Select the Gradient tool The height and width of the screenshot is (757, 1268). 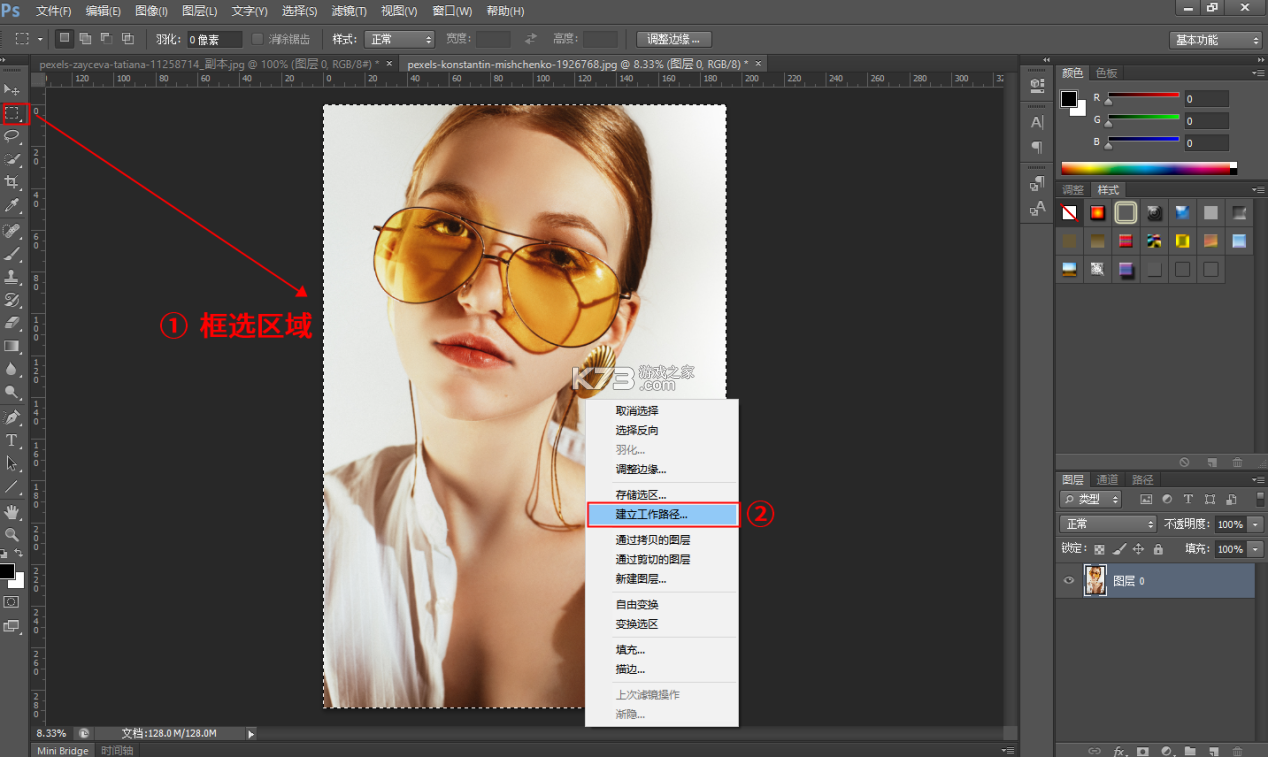(x=12, y=346)
